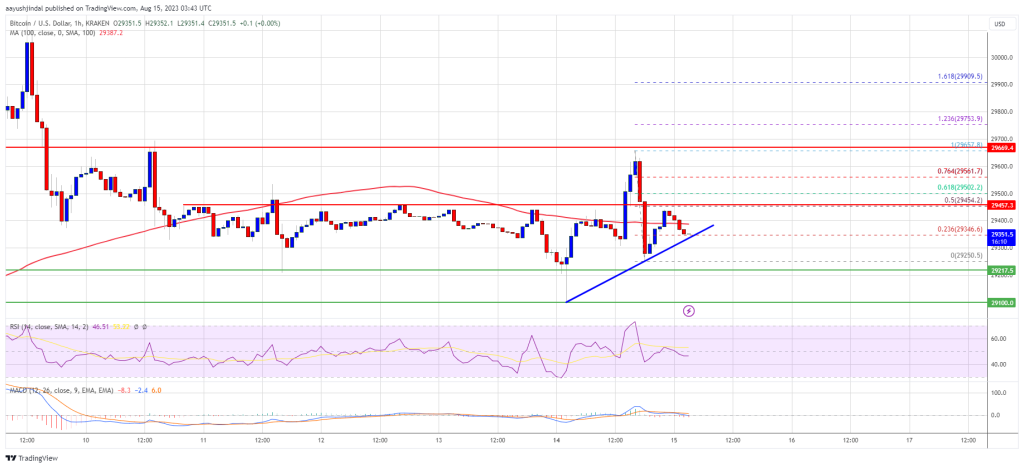Screen dimensions: 1024x468
Task: Select the 0.618 Fibonacci retracement label
Action: click(x=963, y=187)
